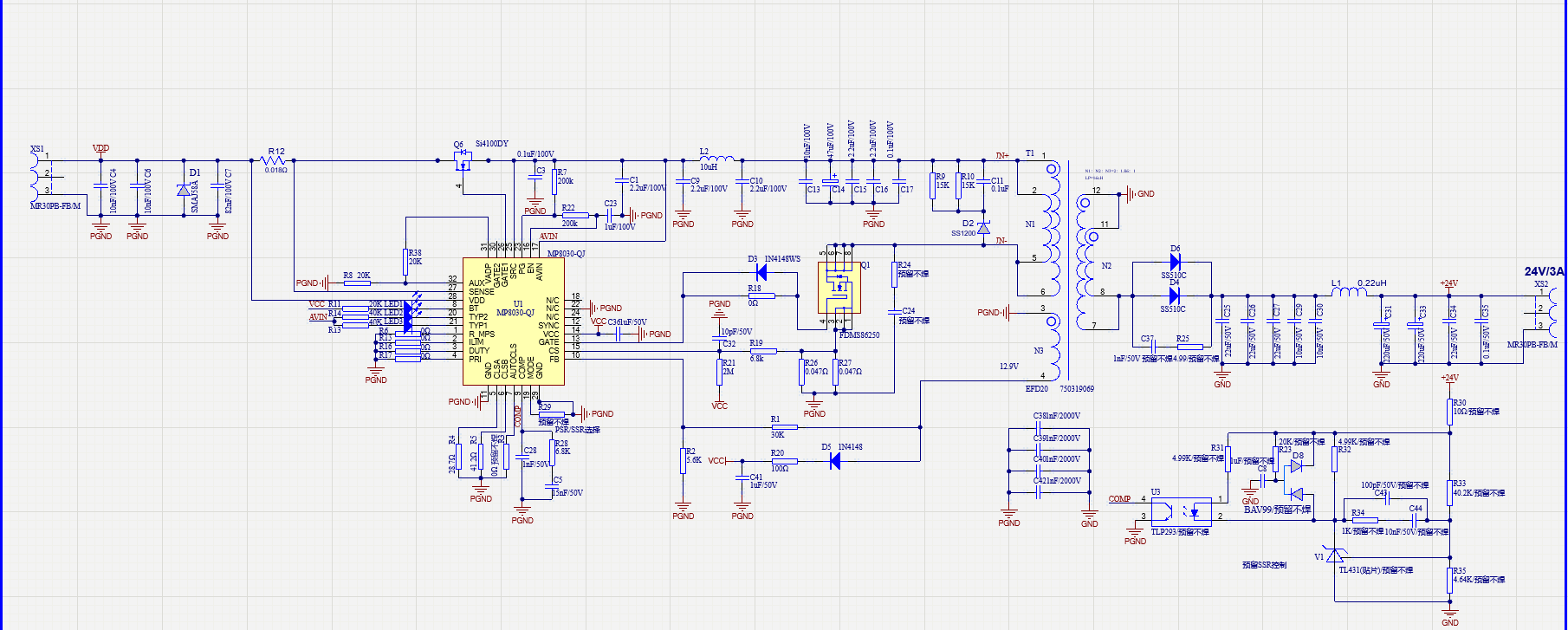This screenshot has width=1568, height=630.
Task: Select the MP8030-QJ controller chip U1
Action: 514,322
